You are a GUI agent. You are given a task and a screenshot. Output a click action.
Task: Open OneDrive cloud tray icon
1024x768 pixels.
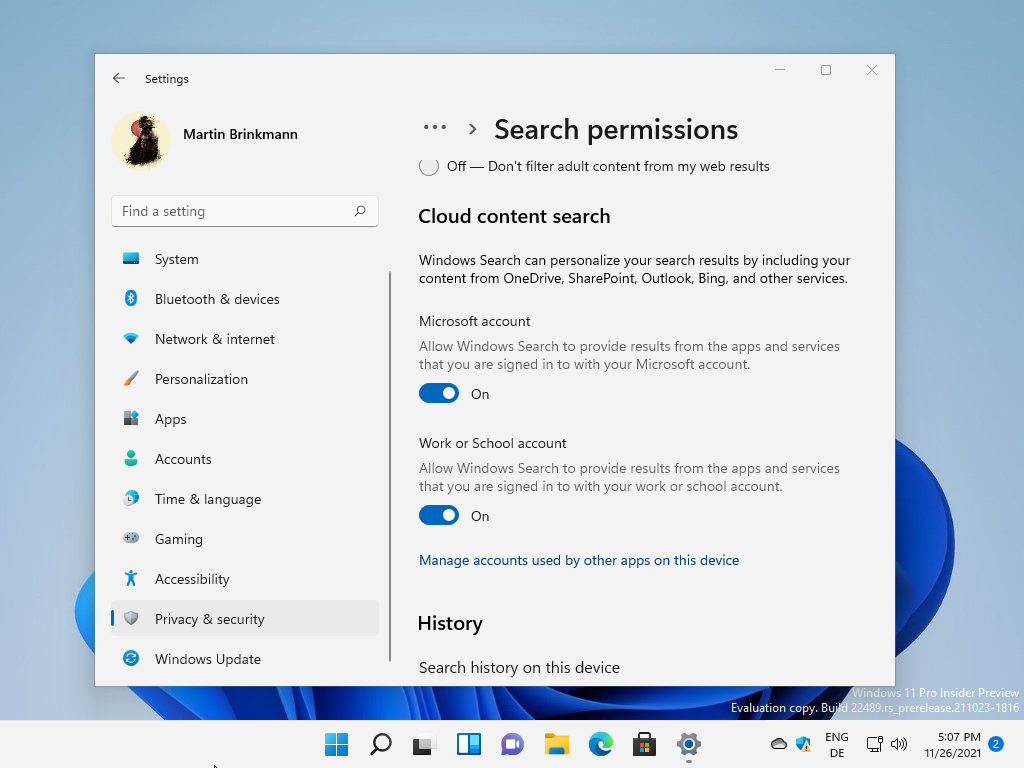(778, 744)
